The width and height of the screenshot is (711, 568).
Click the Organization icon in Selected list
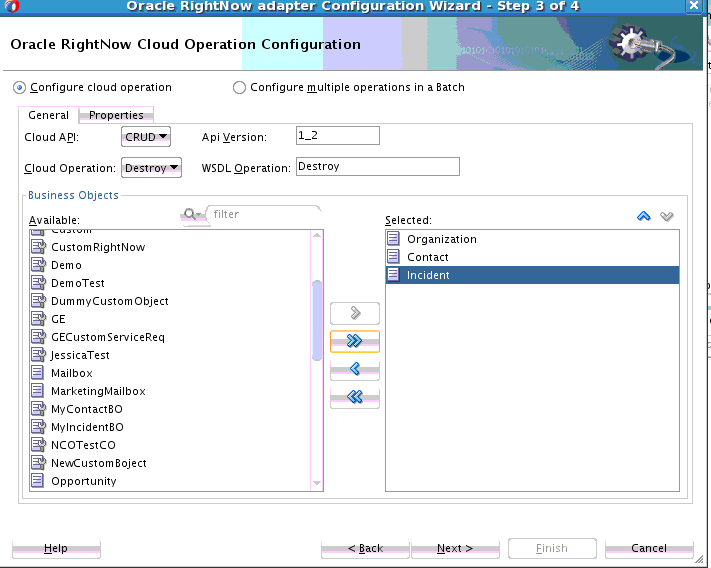click(x=394, y=238)
